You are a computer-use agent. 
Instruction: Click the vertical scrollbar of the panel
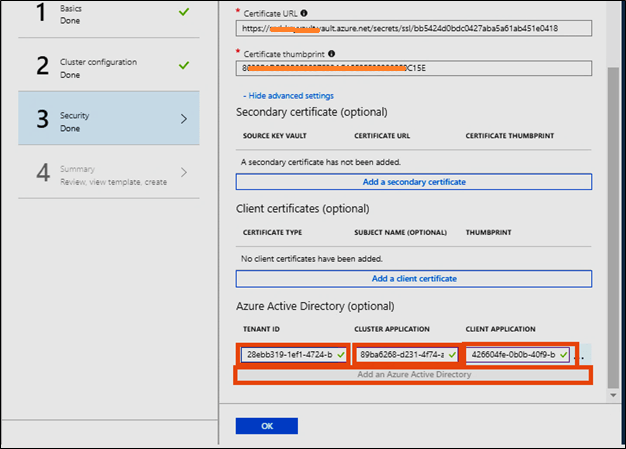[x=613, y=200]
